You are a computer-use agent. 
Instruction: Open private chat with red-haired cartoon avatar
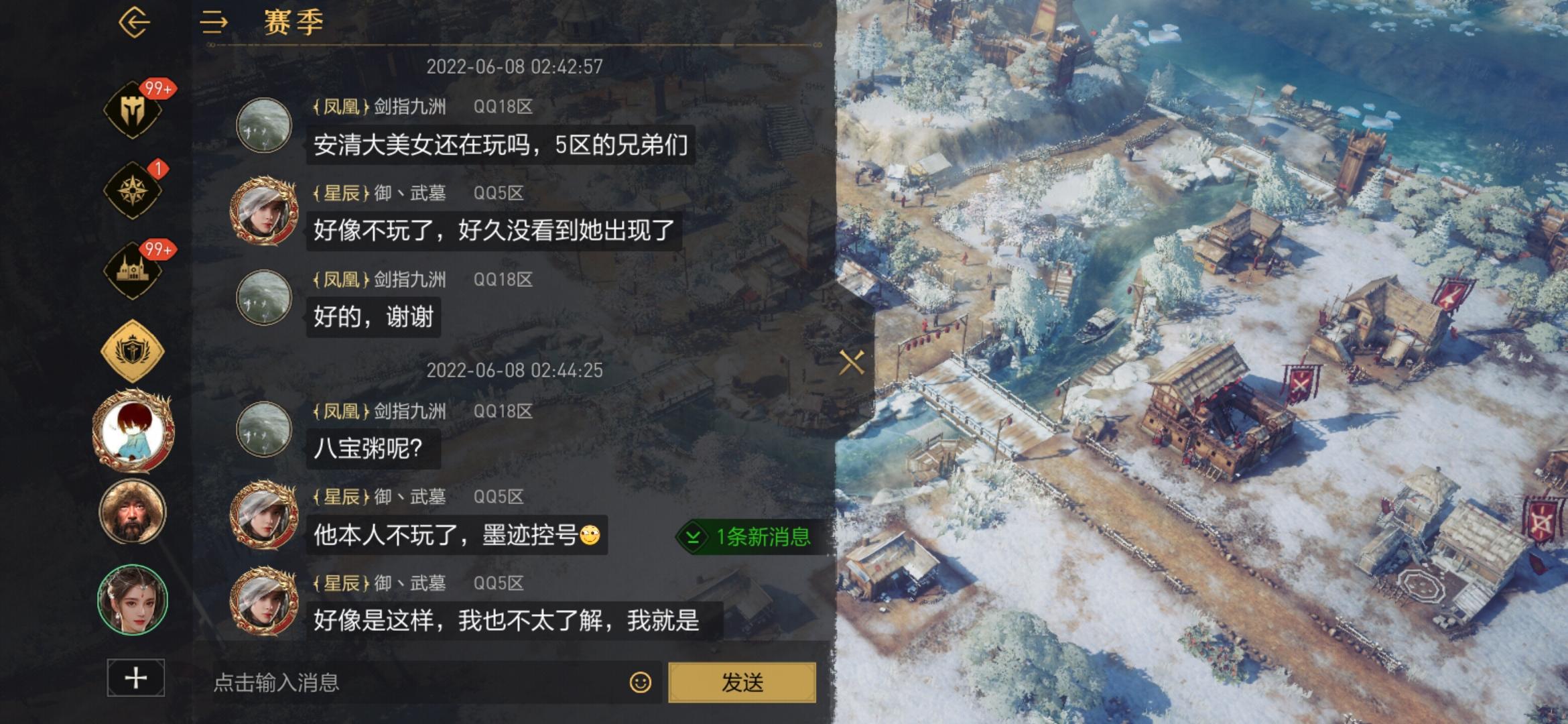pos(133,431)
